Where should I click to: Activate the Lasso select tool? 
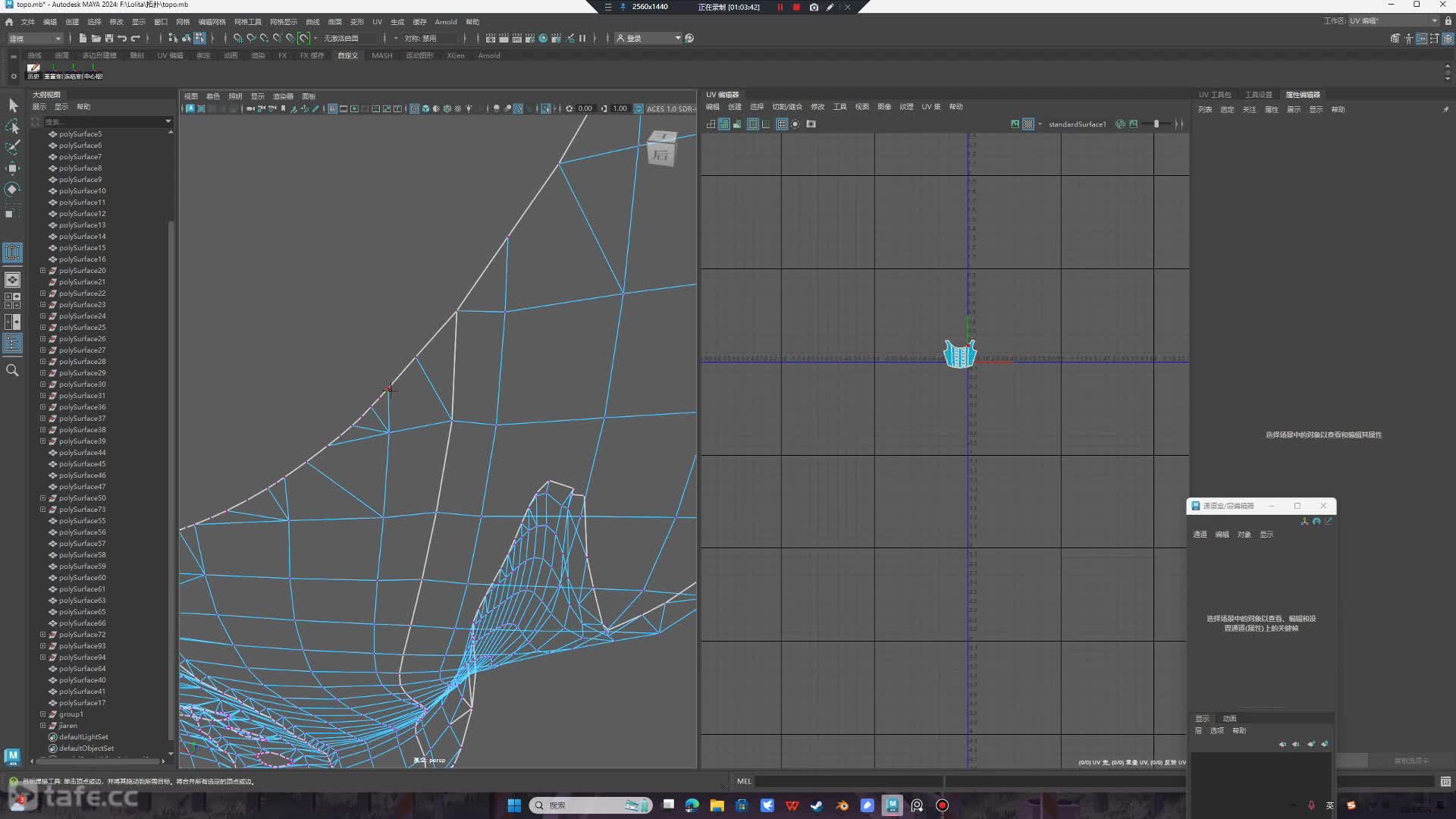(x=13, y=126)
